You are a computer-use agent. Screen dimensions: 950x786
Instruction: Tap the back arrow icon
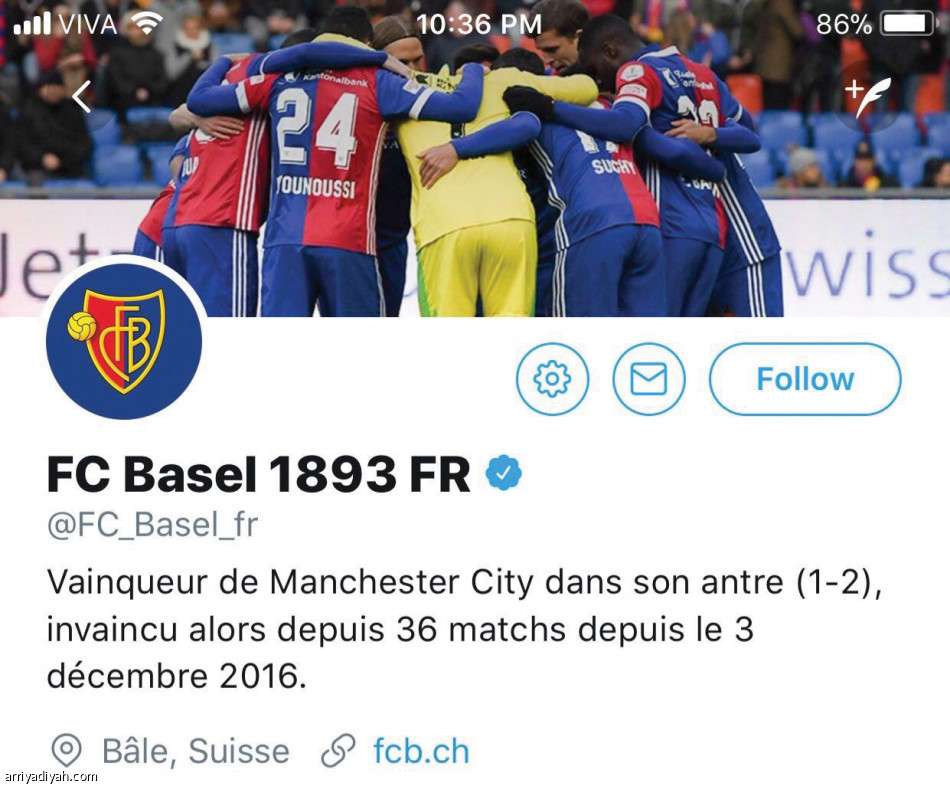82,97
